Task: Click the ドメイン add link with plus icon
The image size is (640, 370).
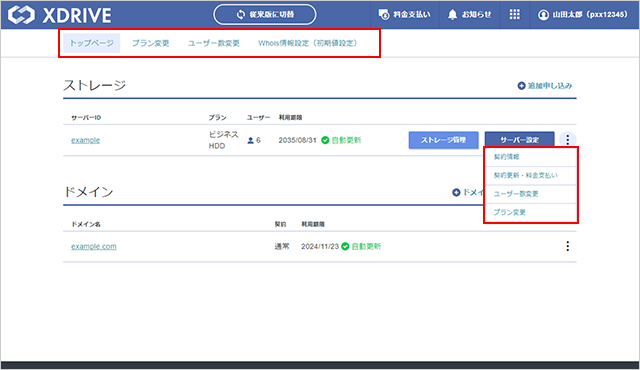Action: click(468, 192)
